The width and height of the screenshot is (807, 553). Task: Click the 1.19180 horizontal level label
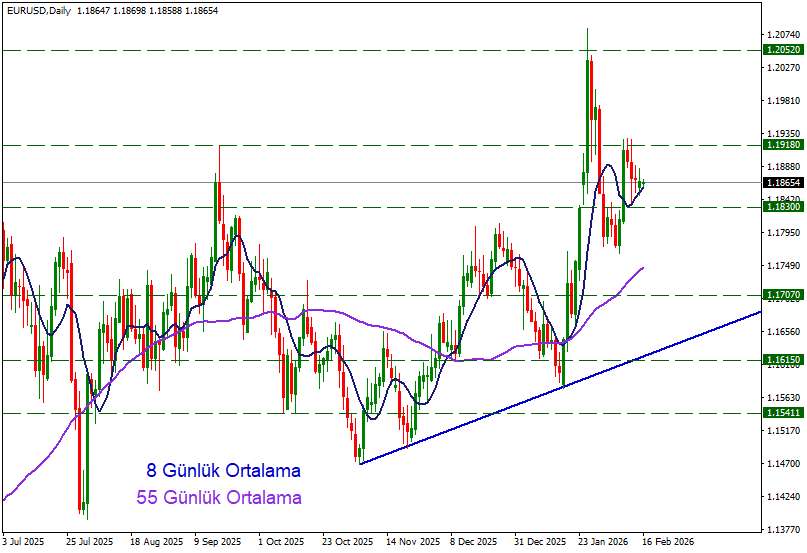point(782,145)
